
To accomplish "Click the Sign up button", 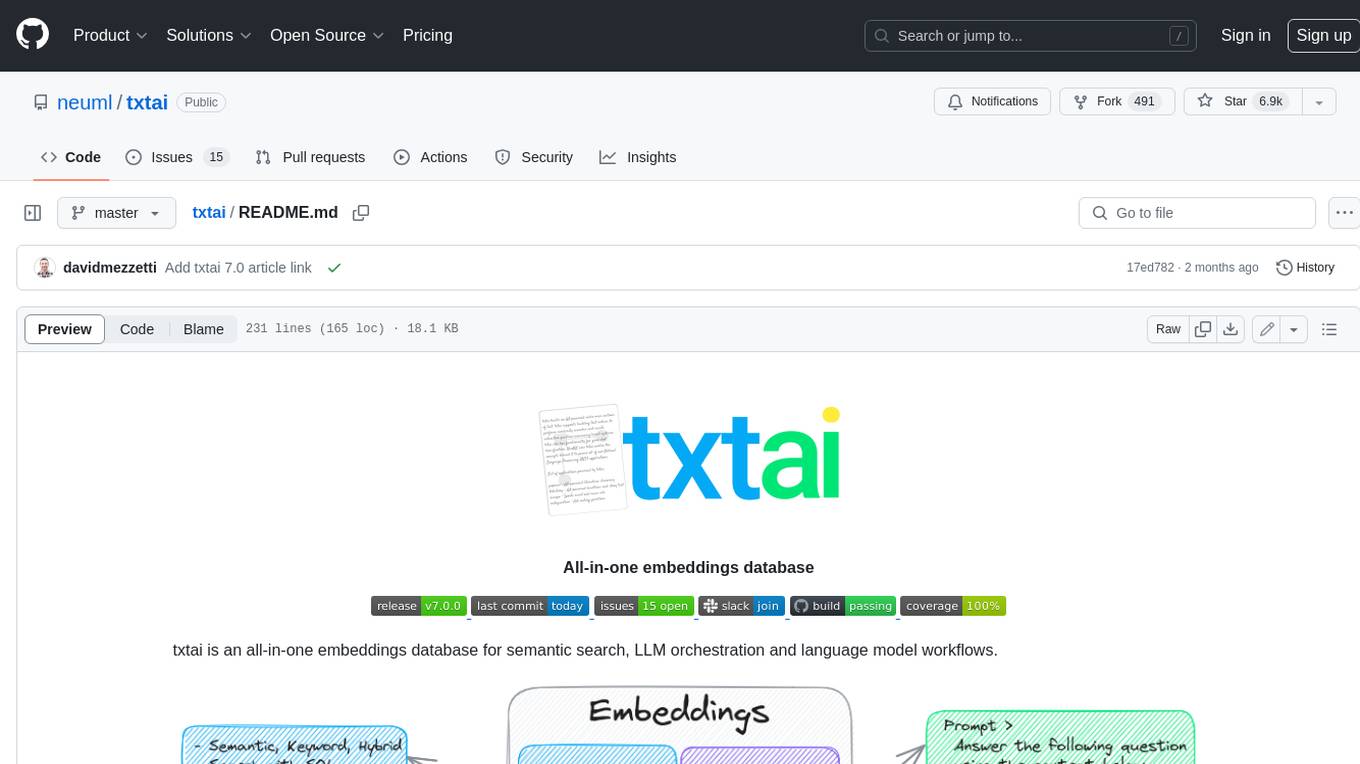I will 1323,35.
